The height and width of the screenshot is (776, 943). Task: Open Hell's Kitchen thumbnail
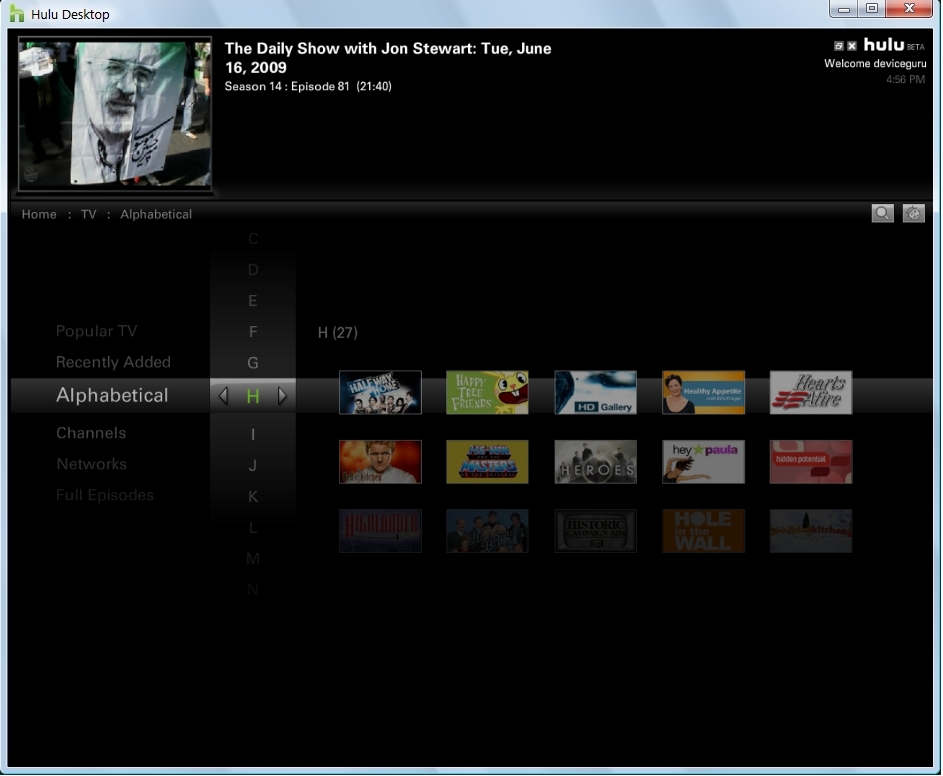pos(380,462)
